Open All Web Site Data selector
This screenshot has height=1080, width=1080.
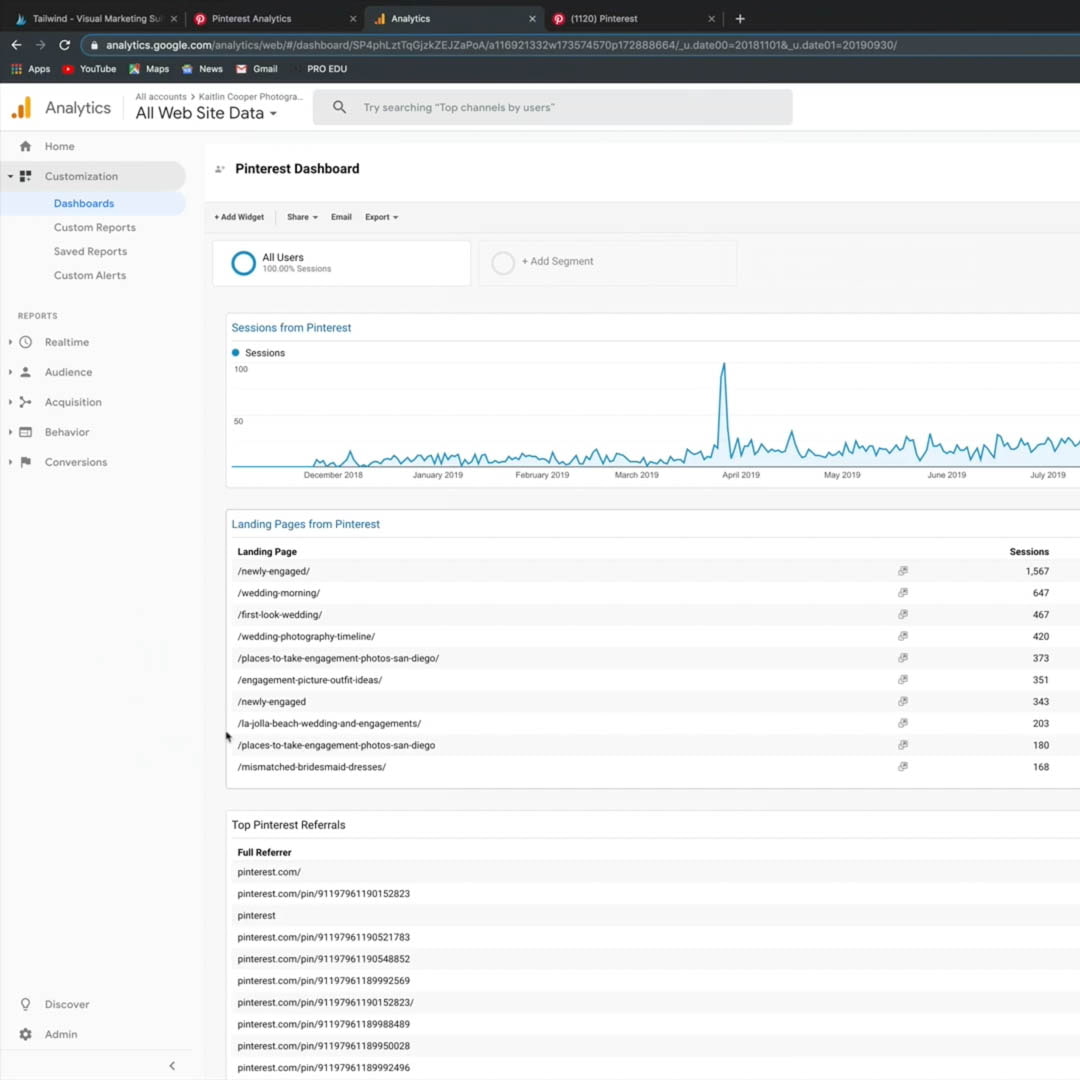(x=206, y=113)
